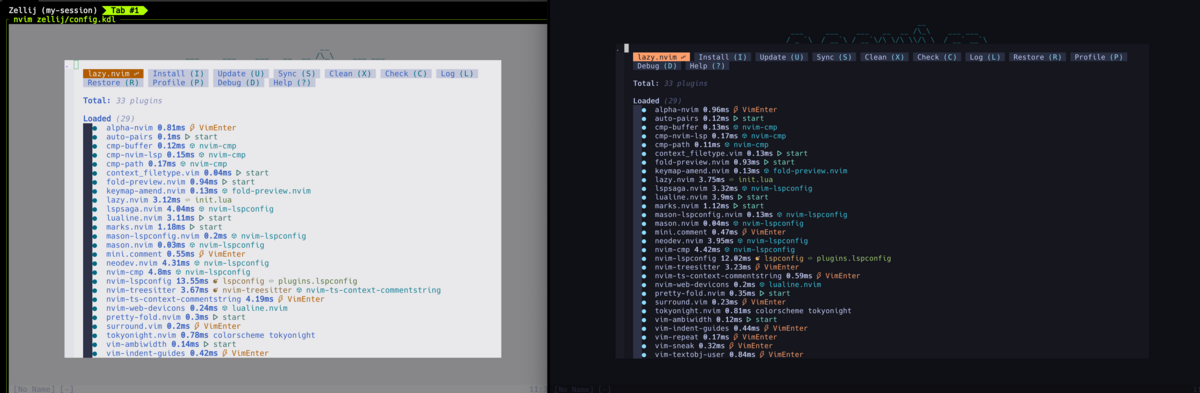Click the bullet icon beside nvim-lspconfig in dark window
Screen dimensions: 1200x393
(x=645, y=257)
